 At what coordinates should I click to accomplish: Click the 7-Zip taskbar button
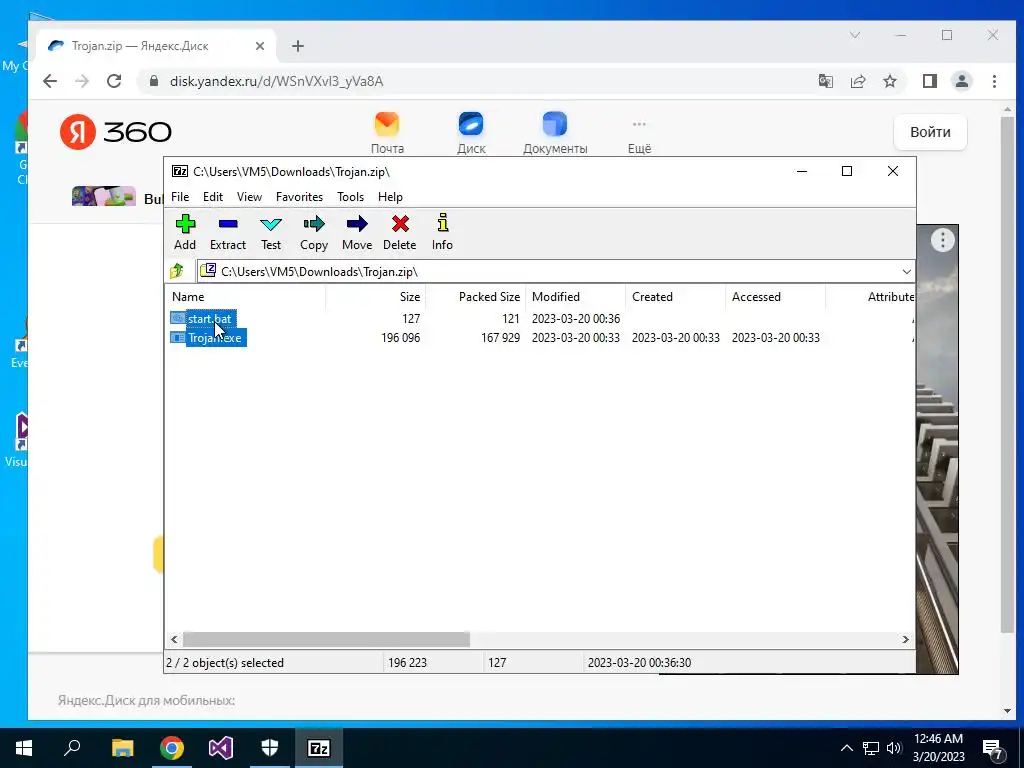coord(319,748)
